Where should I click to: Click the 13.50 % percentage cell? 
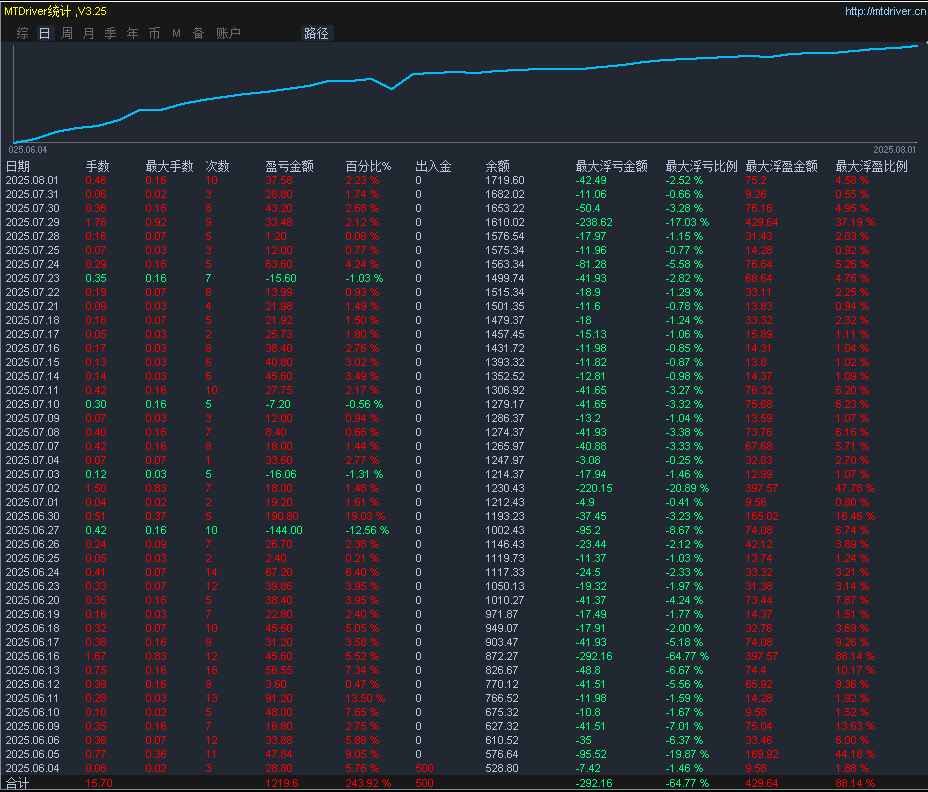(x=365, y=698)
